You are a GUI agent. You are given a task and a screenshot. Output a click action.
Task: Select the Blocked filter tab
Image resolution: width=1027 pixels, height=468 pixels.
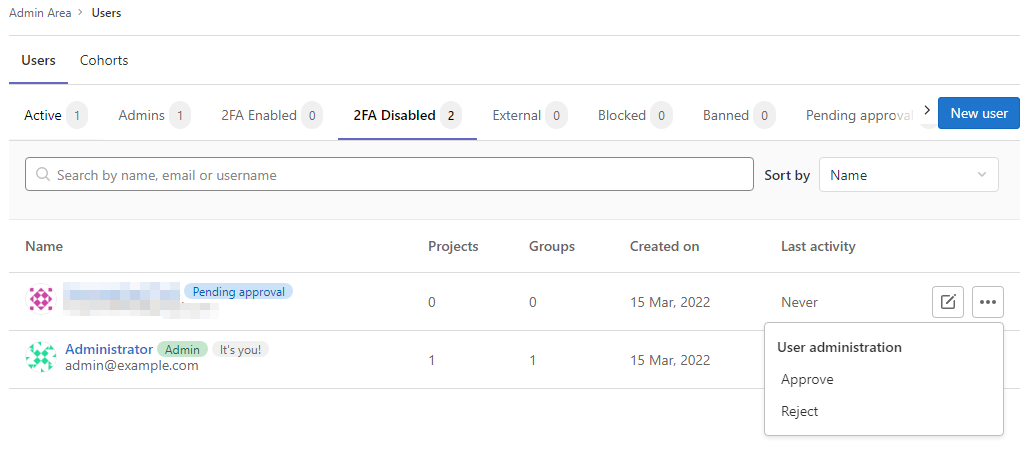pos(635,116)
